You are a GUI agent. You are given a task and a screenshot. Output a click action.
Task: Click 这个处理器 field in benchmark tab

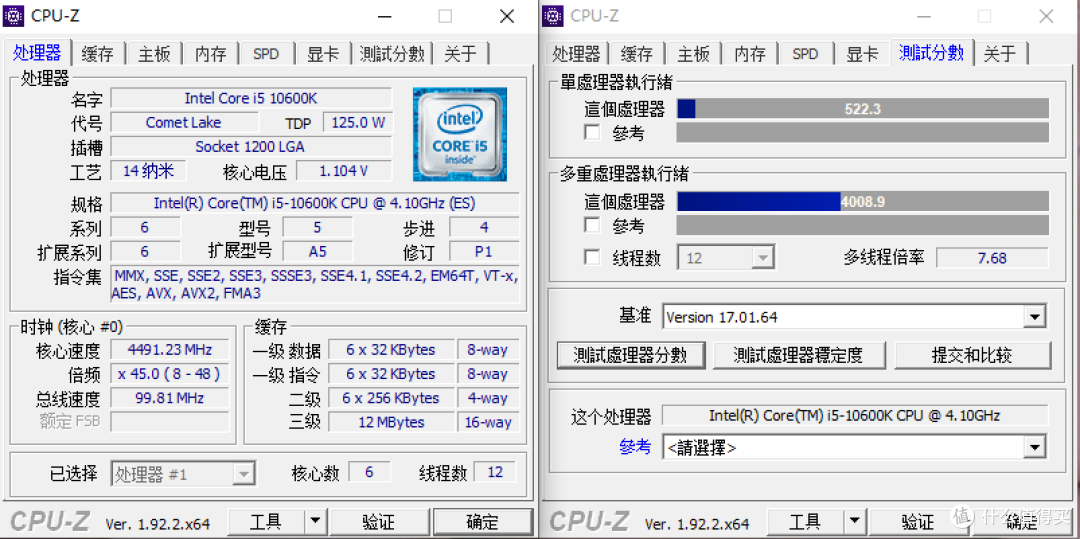click(x=855, y=416)
